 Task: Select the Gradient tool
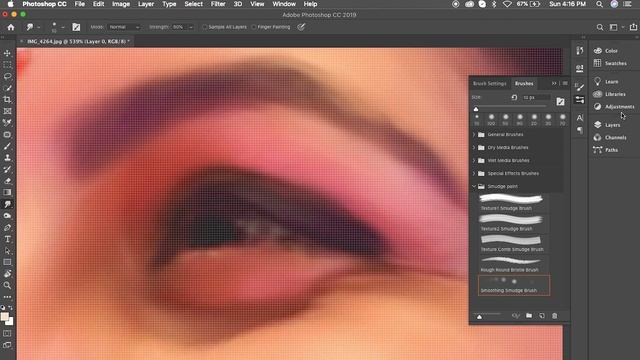[7, 192]
